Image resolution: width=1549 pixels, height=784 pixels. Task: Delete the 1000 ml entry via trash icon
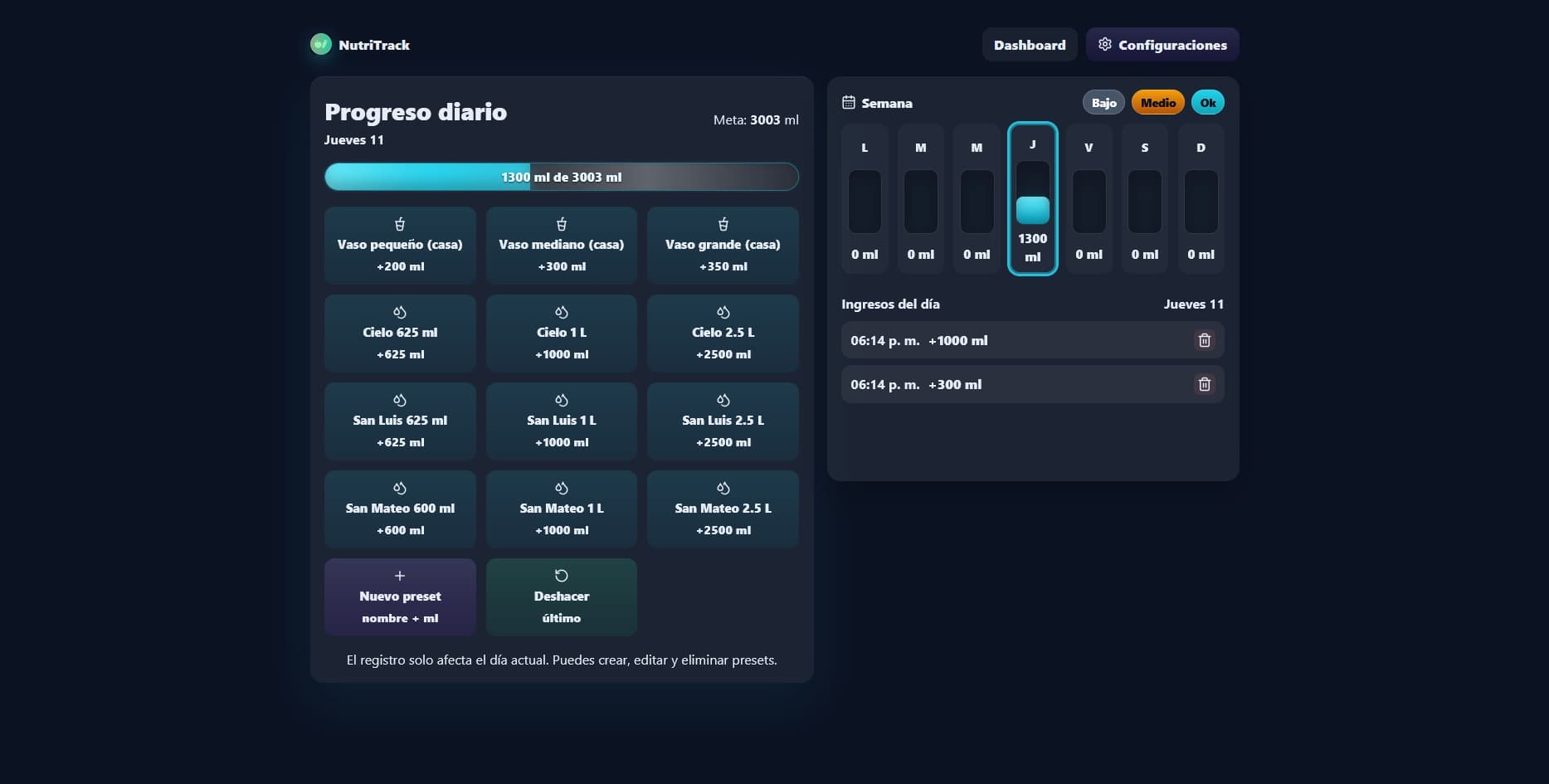[x=1205, y=339]
